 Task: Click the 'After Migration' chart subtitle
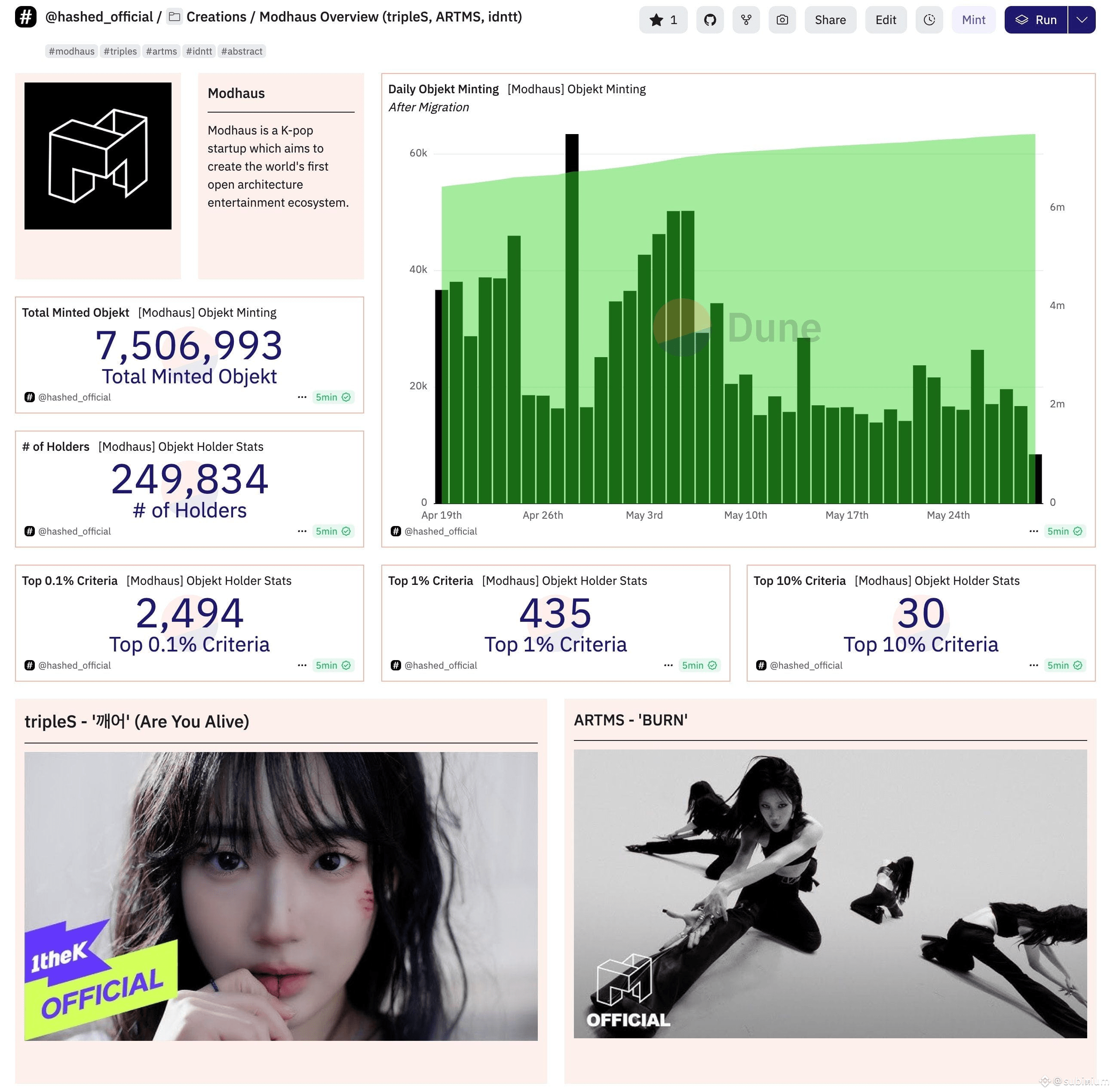tap(429, 107)
